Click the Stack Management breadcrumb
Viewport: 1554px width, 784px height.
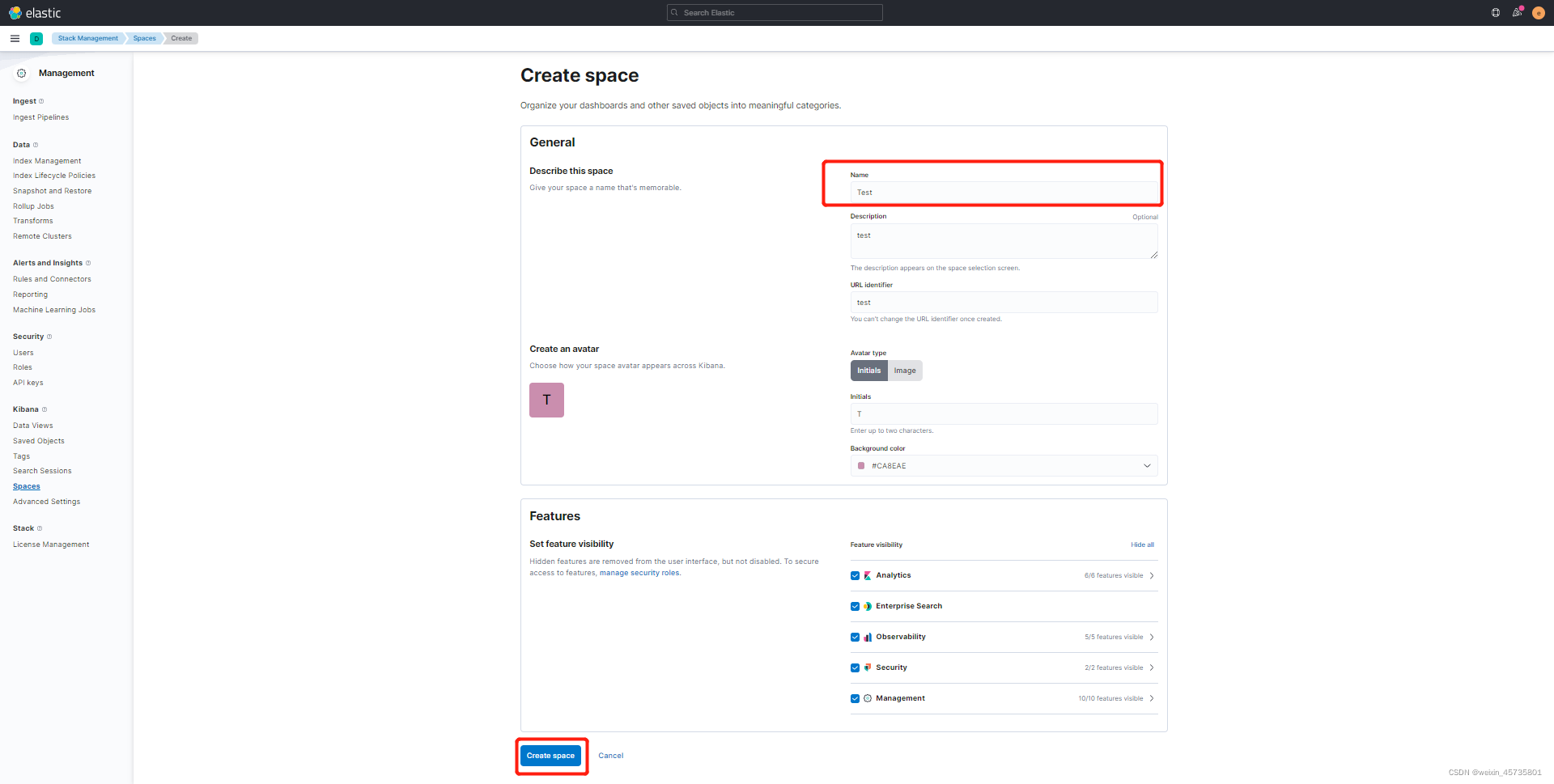click(87, 38)
